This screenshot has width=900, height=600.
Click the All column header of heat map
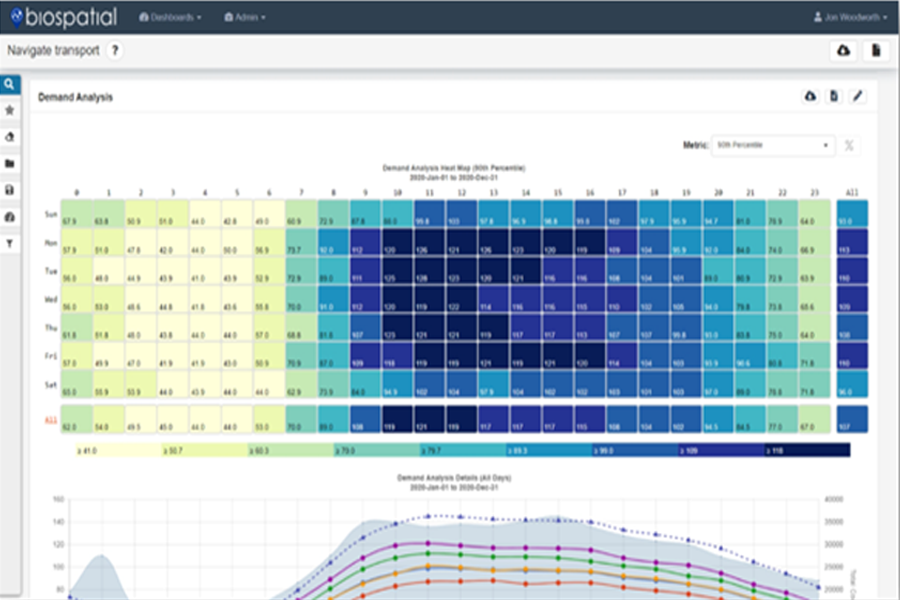(852, 192)
